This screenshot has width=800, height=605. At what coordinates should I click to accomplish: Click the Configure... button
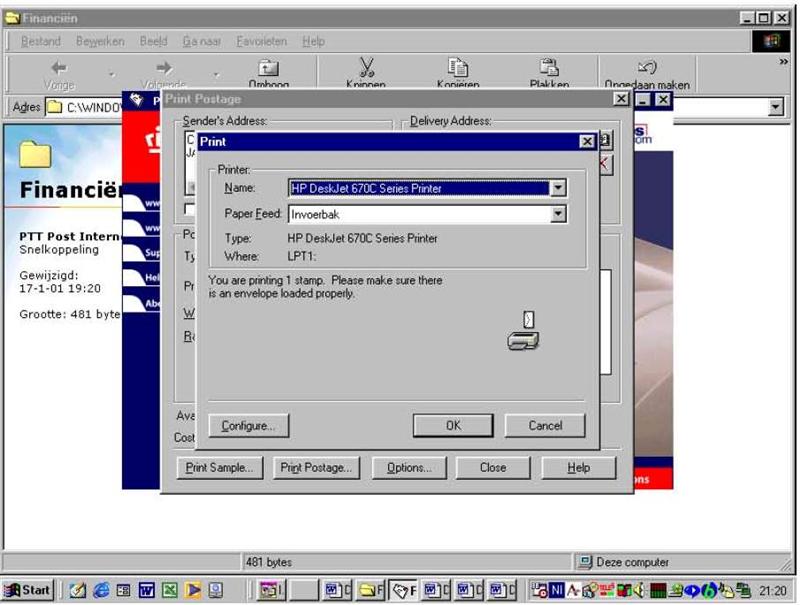point(248,425)
